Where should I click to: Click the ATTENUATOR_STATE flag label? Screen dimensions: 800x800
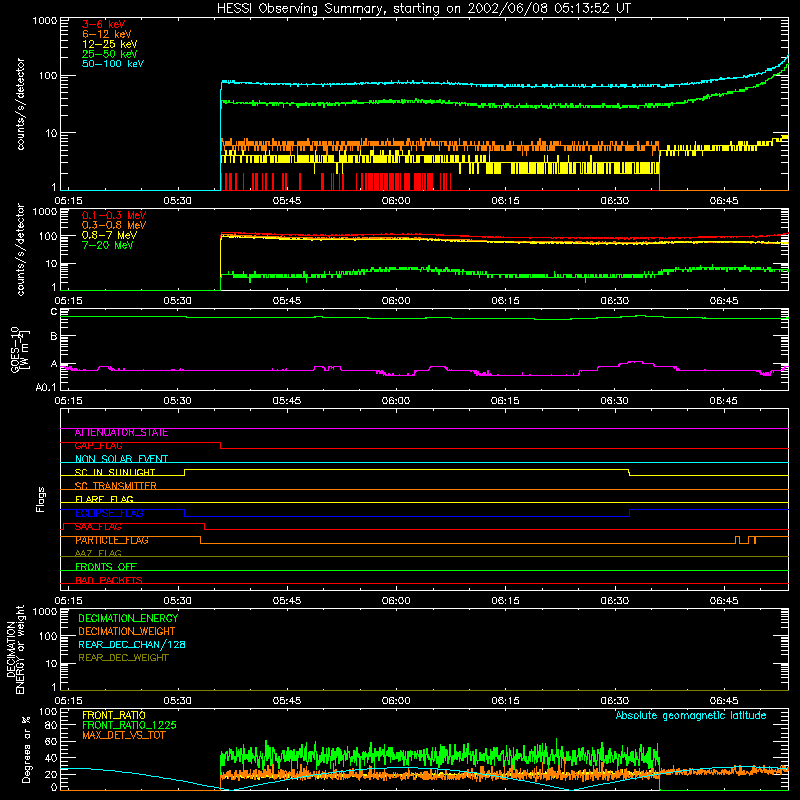[x=121, y=433]
